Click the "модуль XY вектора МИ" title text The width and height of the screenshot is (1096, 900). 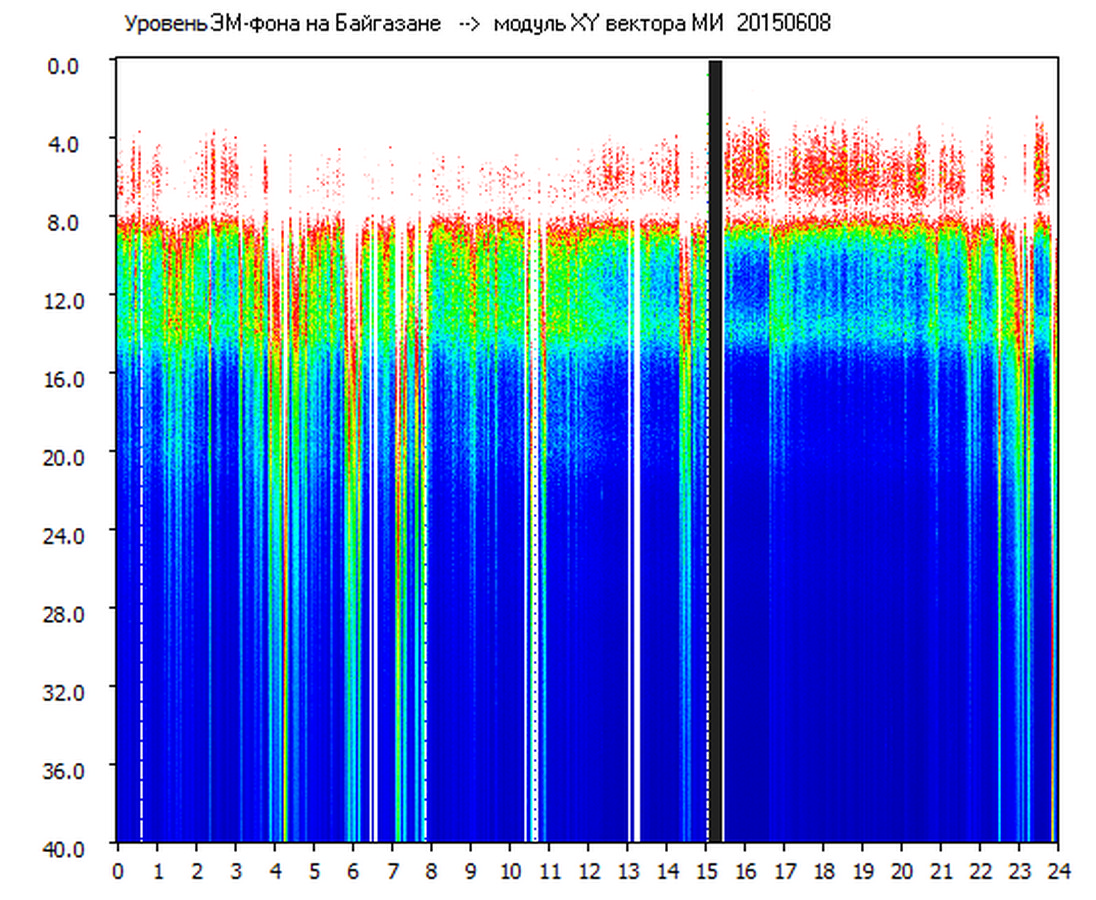coord(610,23)
